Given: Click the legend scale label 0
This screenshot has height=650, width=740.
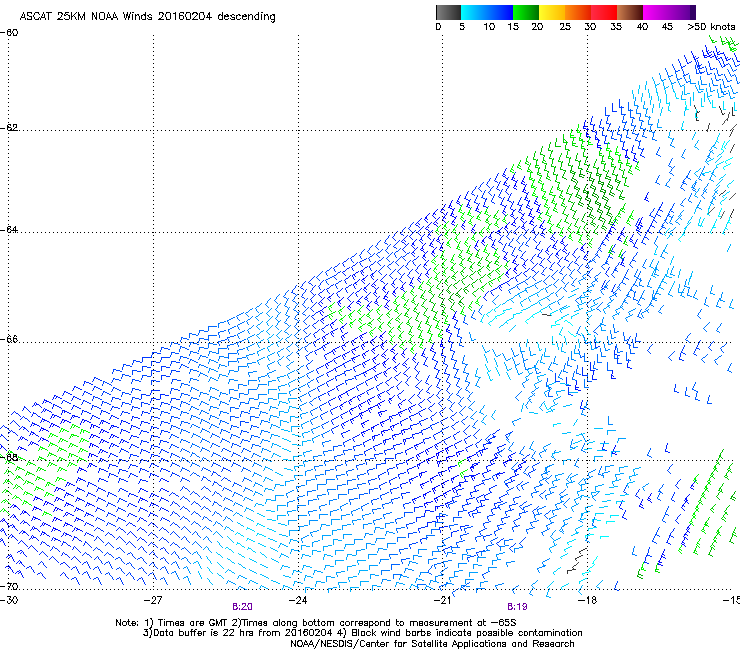Looking at the screenshot, I should 438,27.
